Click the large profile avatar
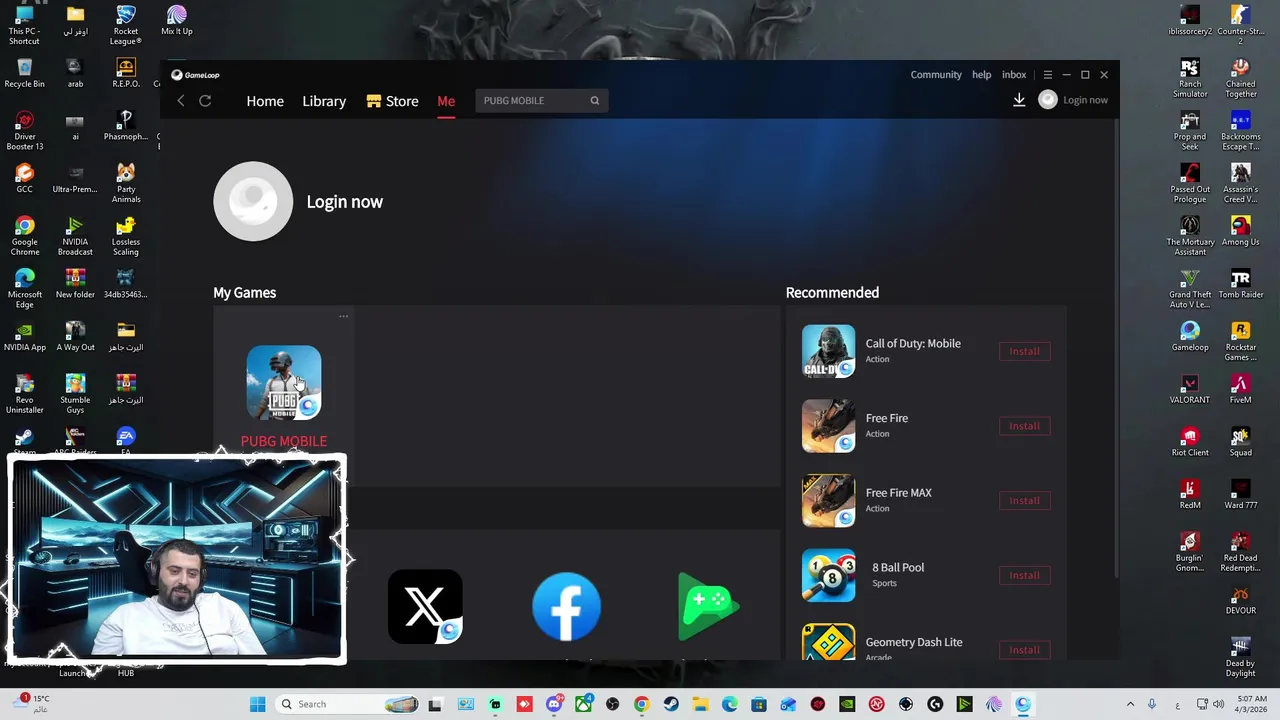The image size is (1280, 720). click(x=253, y=201)
